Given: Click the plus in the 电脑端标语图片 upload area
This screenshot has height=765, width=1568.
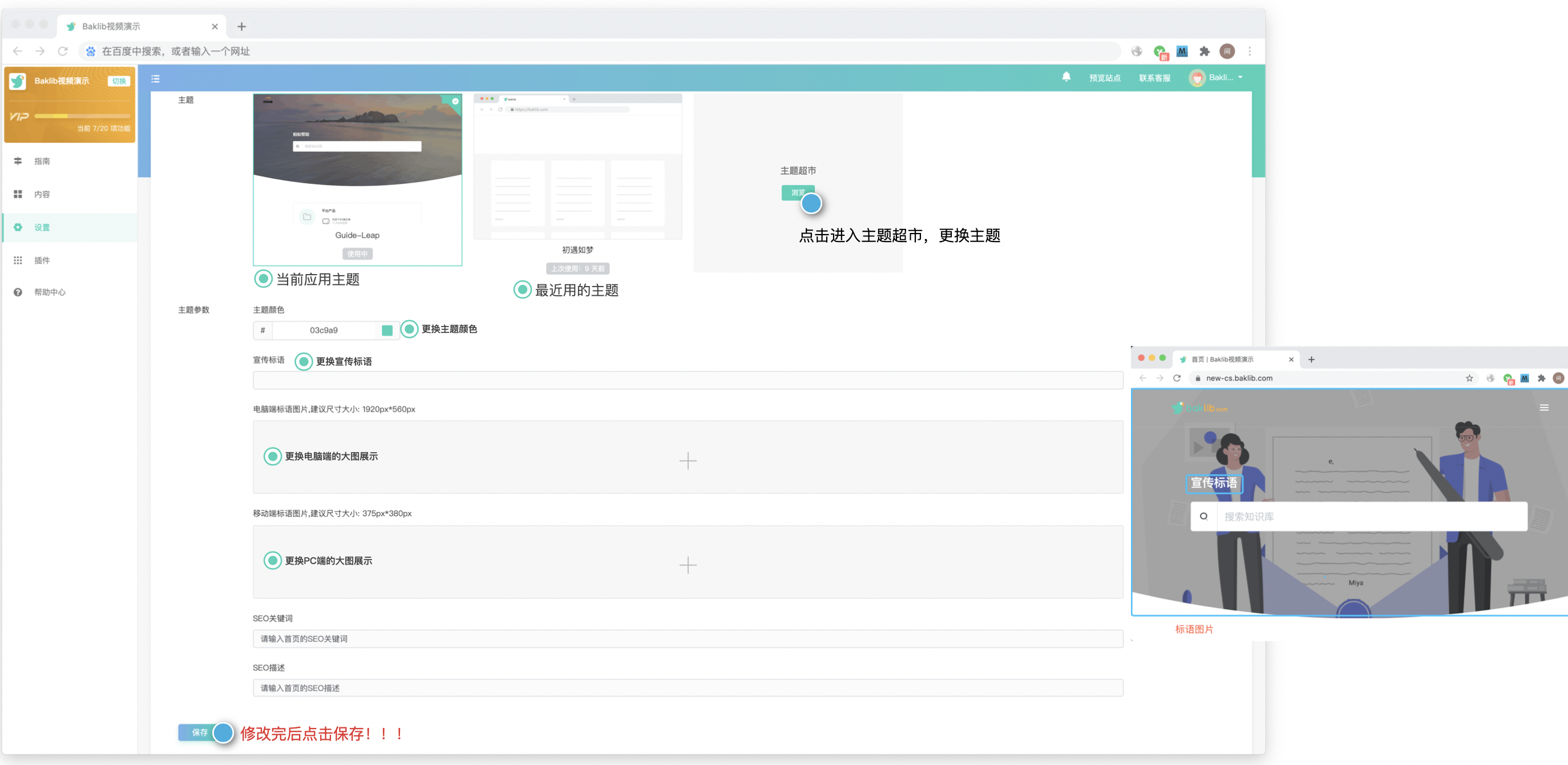Looking at the screenshot, I should (688, 461).
